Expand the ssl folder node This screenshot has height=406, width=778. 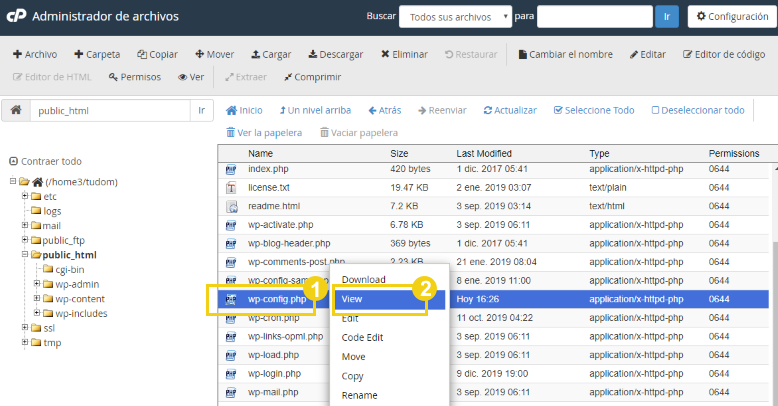(24, 327)
